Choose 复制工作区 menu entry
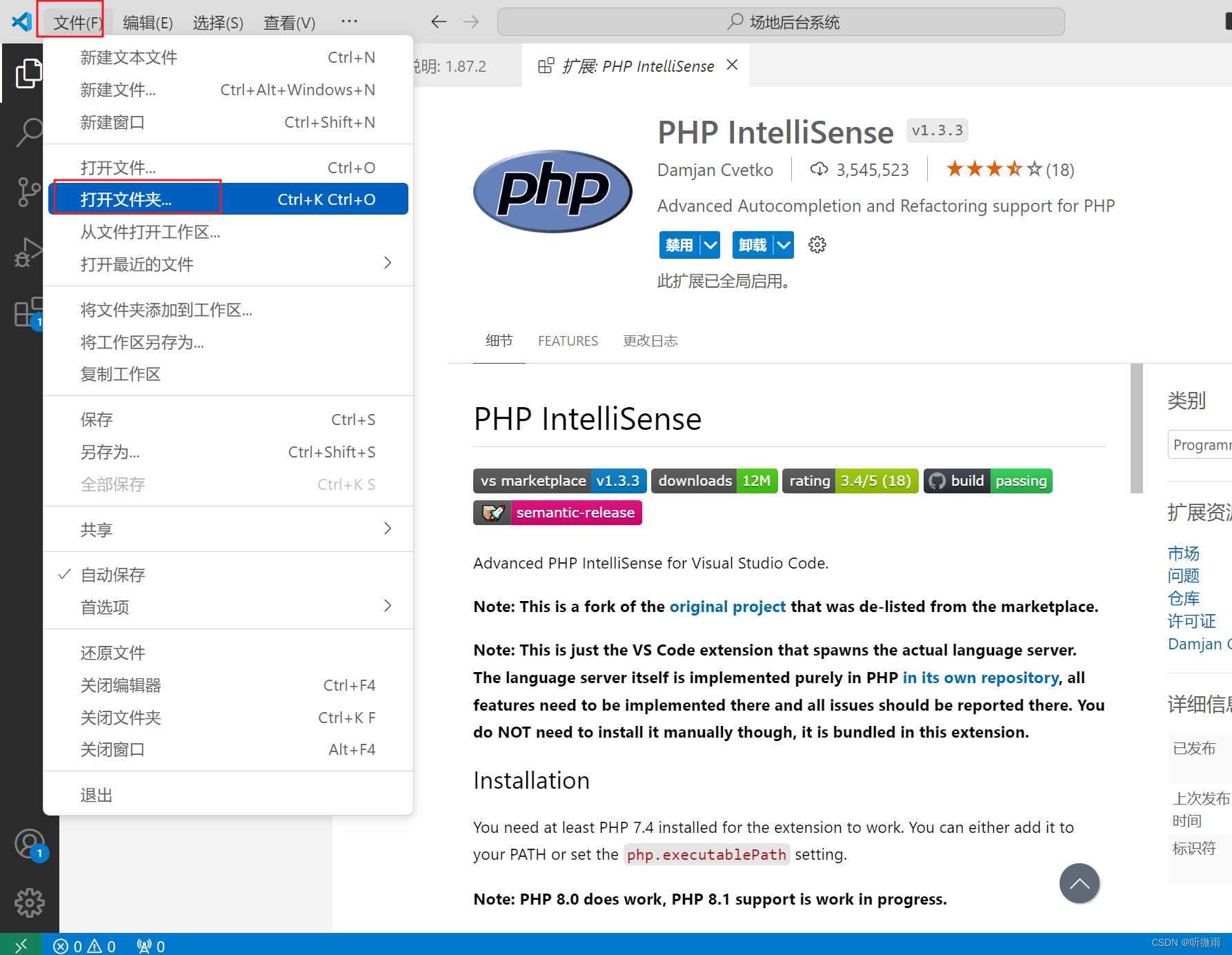Viewport: 1232px width, 955px height. [x=228, y=374]
